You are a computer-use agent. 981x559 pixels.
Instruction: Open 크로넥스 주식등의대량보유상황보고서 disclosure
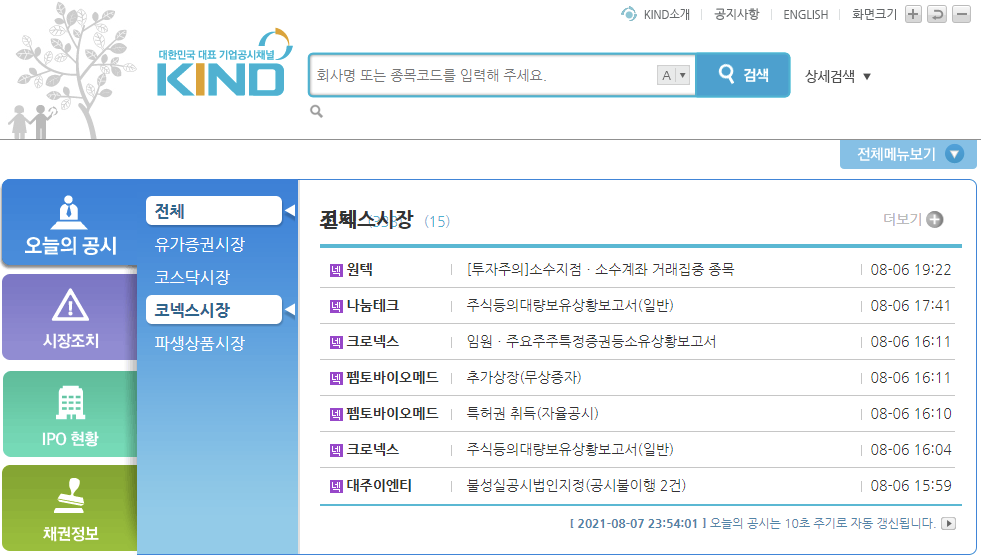pyautogui.click(x=570, y=449)
